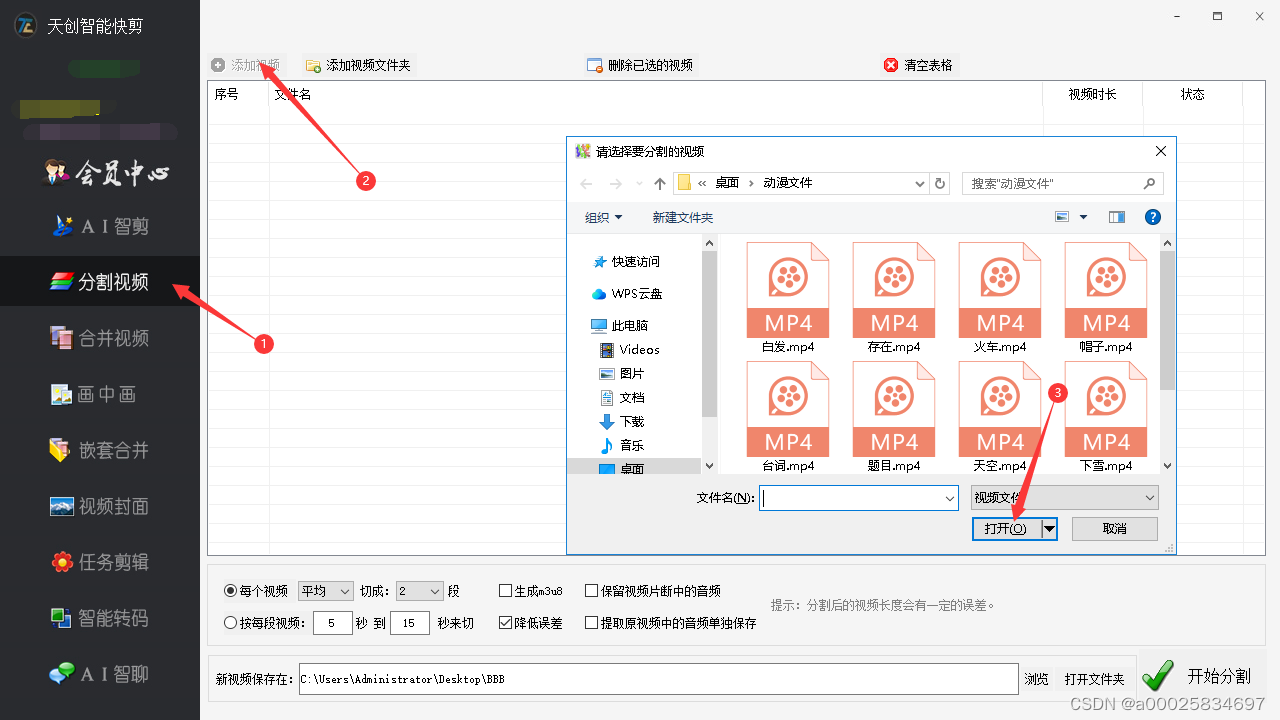The image size is (1280, 720).
Task: Click the 开始分割 button
Action: tap(1203, 676)
